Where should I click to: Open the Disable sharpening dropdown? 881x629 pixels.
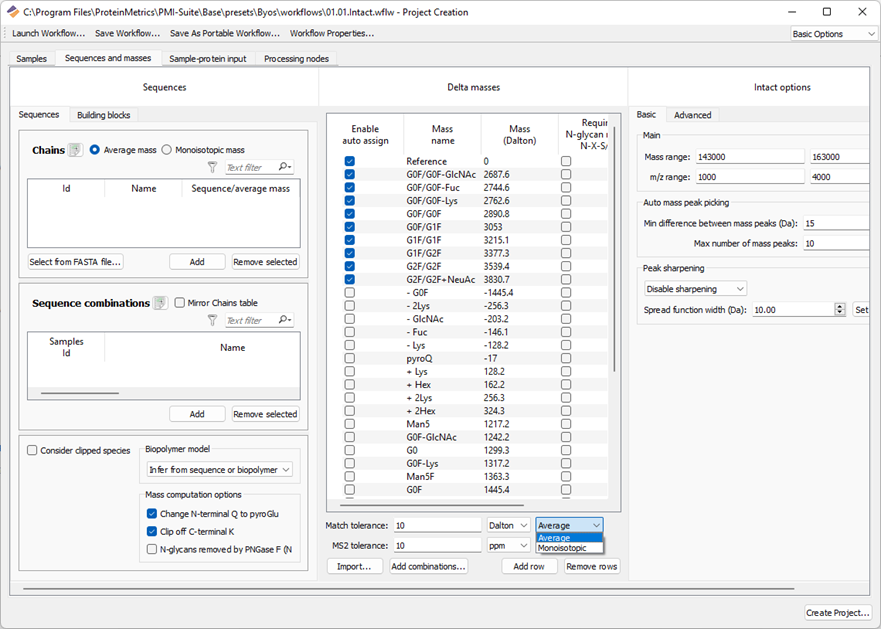[695, 289]
